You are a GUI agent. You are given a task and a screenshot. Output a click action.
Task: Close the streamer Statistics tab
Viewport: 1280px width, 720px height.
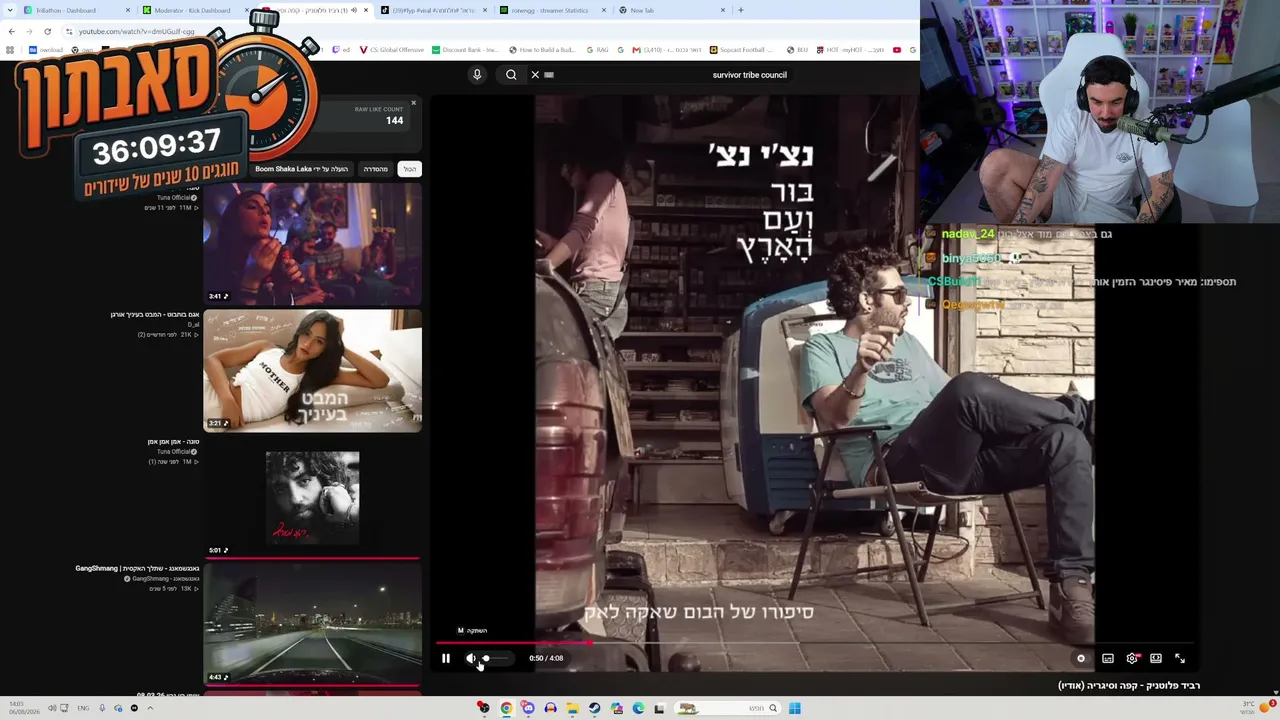[604, 10]
